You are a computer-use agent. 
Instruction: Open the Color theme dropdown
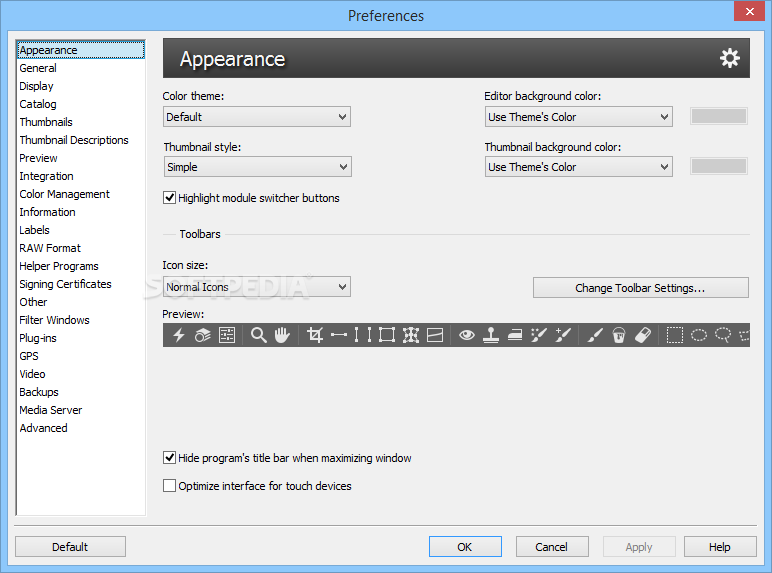coord(257,117)
